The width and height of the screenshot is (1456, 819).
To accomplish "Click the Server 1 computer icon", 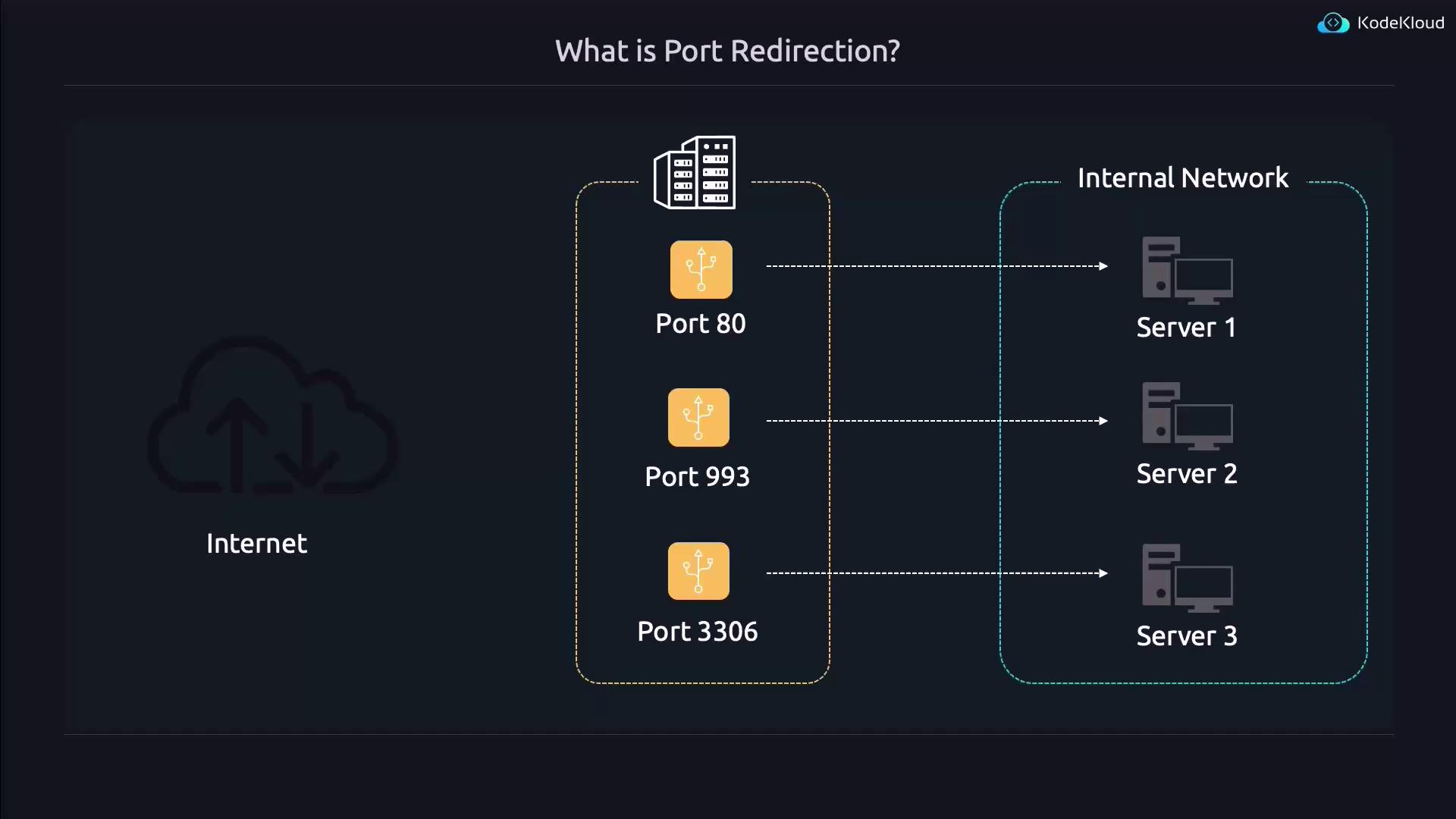I will point(1188,271).
